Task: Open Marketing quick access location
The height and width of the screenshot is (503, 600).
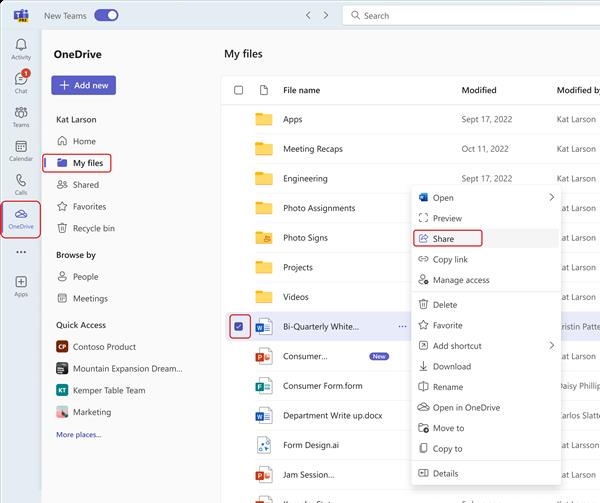Action: (x=84, y=412)
